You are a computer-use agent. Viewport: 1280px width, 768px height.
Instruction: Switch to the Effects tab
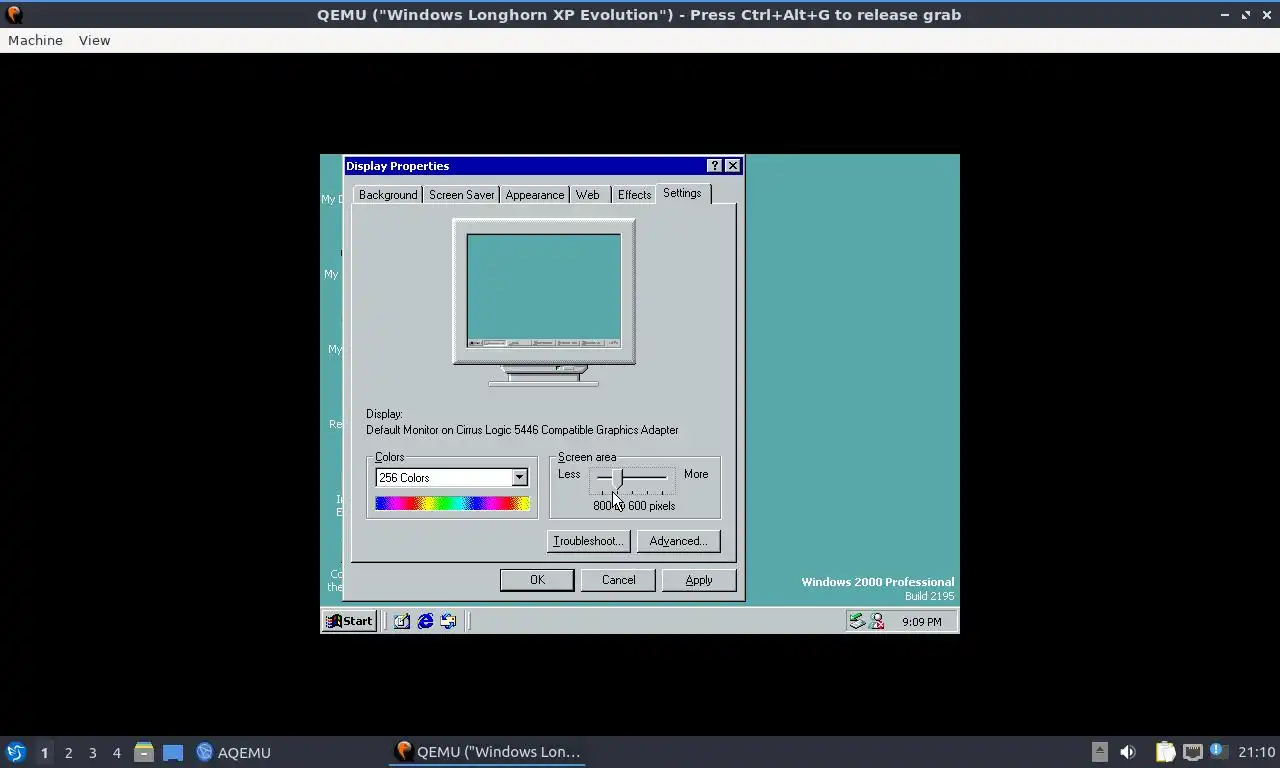point(634,195)
